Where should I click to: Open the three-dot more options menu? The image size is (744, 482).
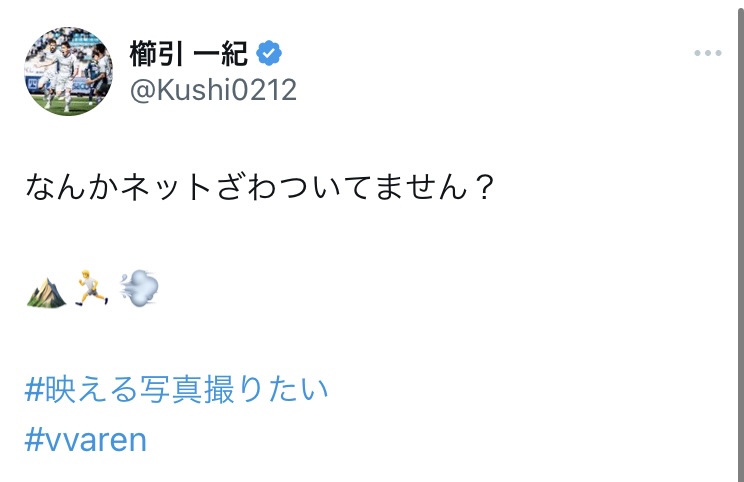pyautogui.click(x=707, y=53)
